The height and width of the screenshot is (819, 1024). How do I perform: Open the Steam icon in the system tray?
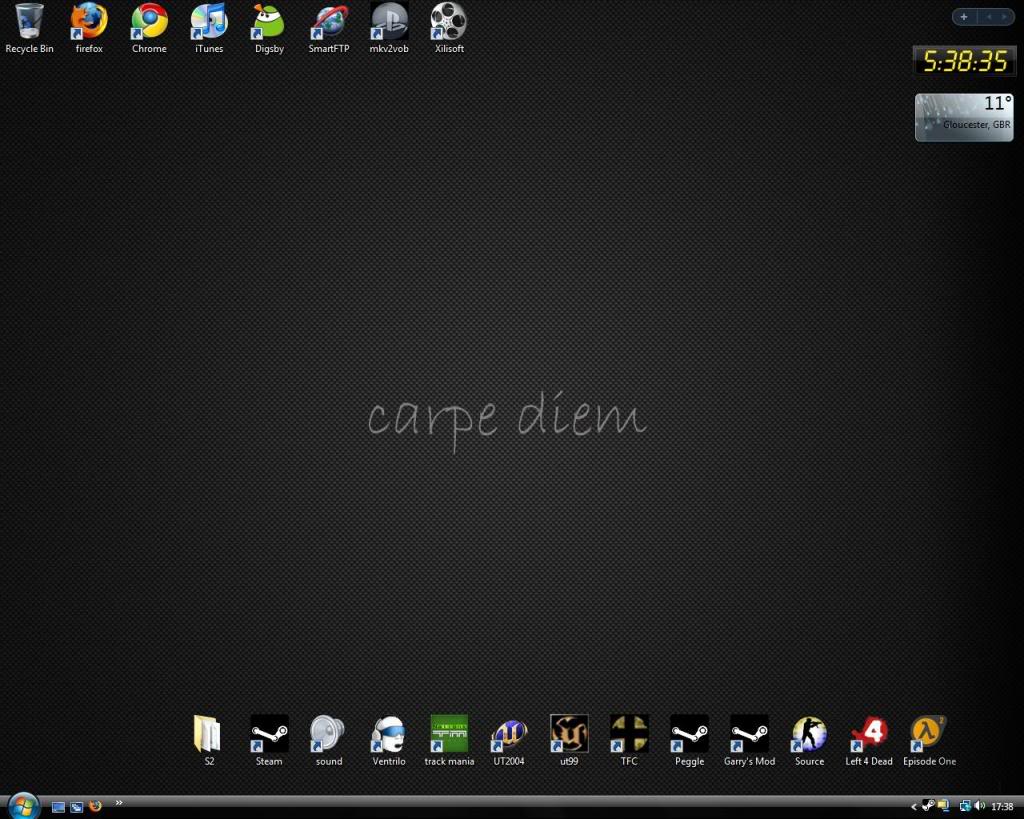pyautogui.click(x=927, y=806)
